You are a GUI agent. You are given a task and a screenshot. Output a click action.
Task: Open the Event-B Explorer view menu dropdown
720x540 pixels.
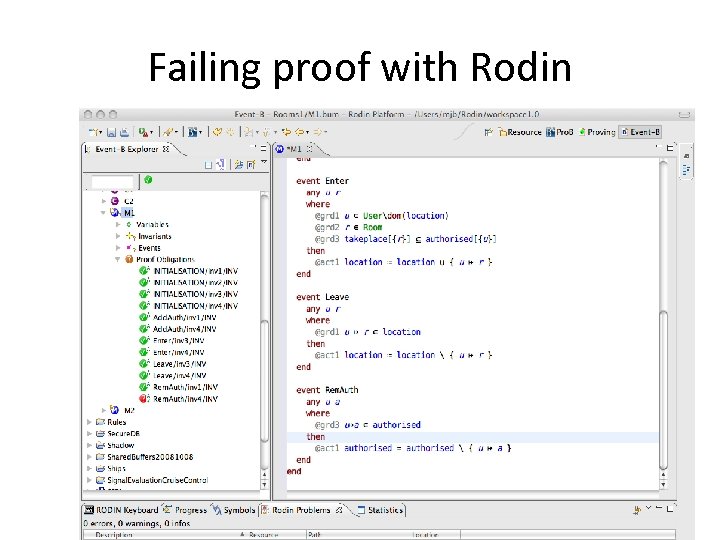[x=264, y=162]
